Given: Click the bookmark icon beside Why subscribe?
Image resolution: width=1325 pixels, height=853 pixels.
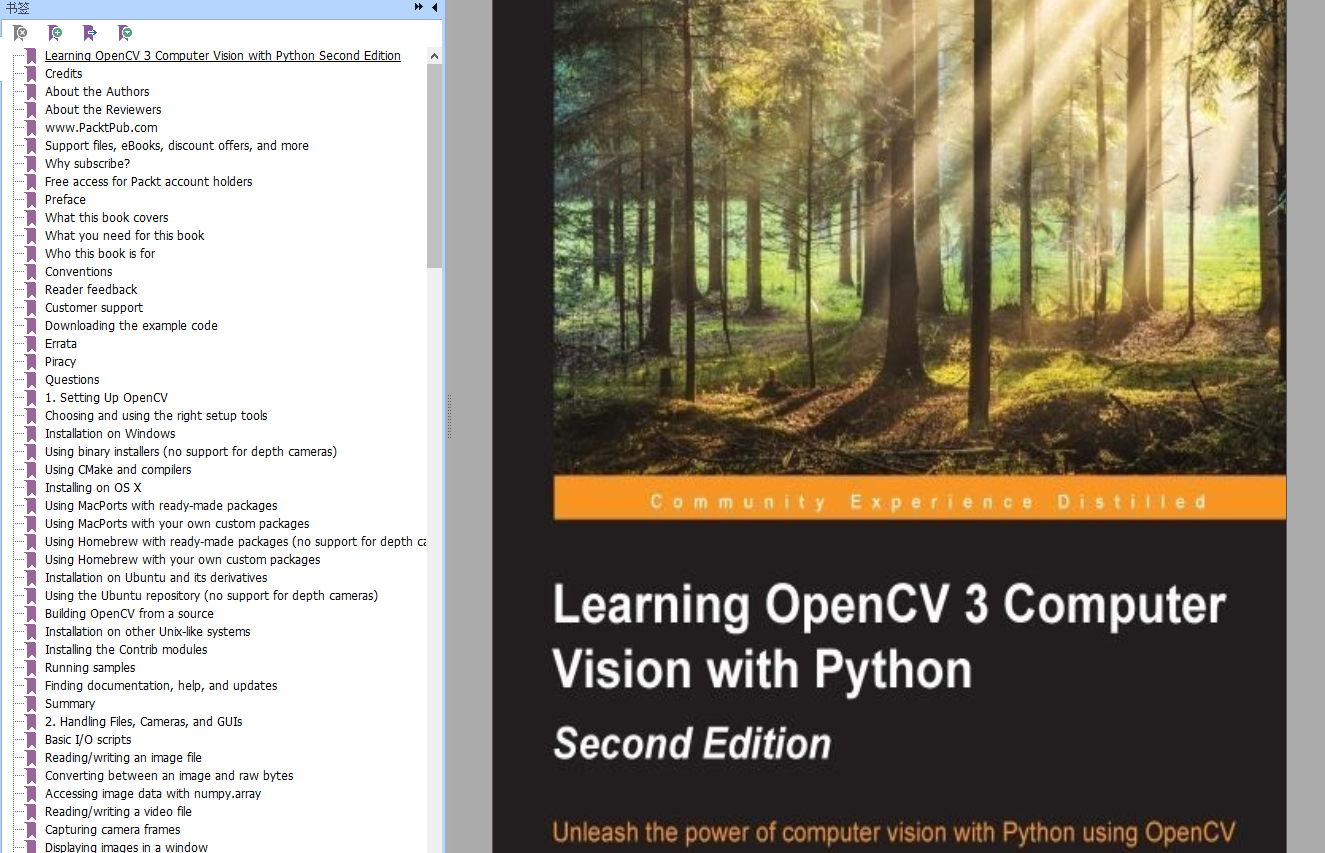Looking at the screenshot, I should [32, 164].
